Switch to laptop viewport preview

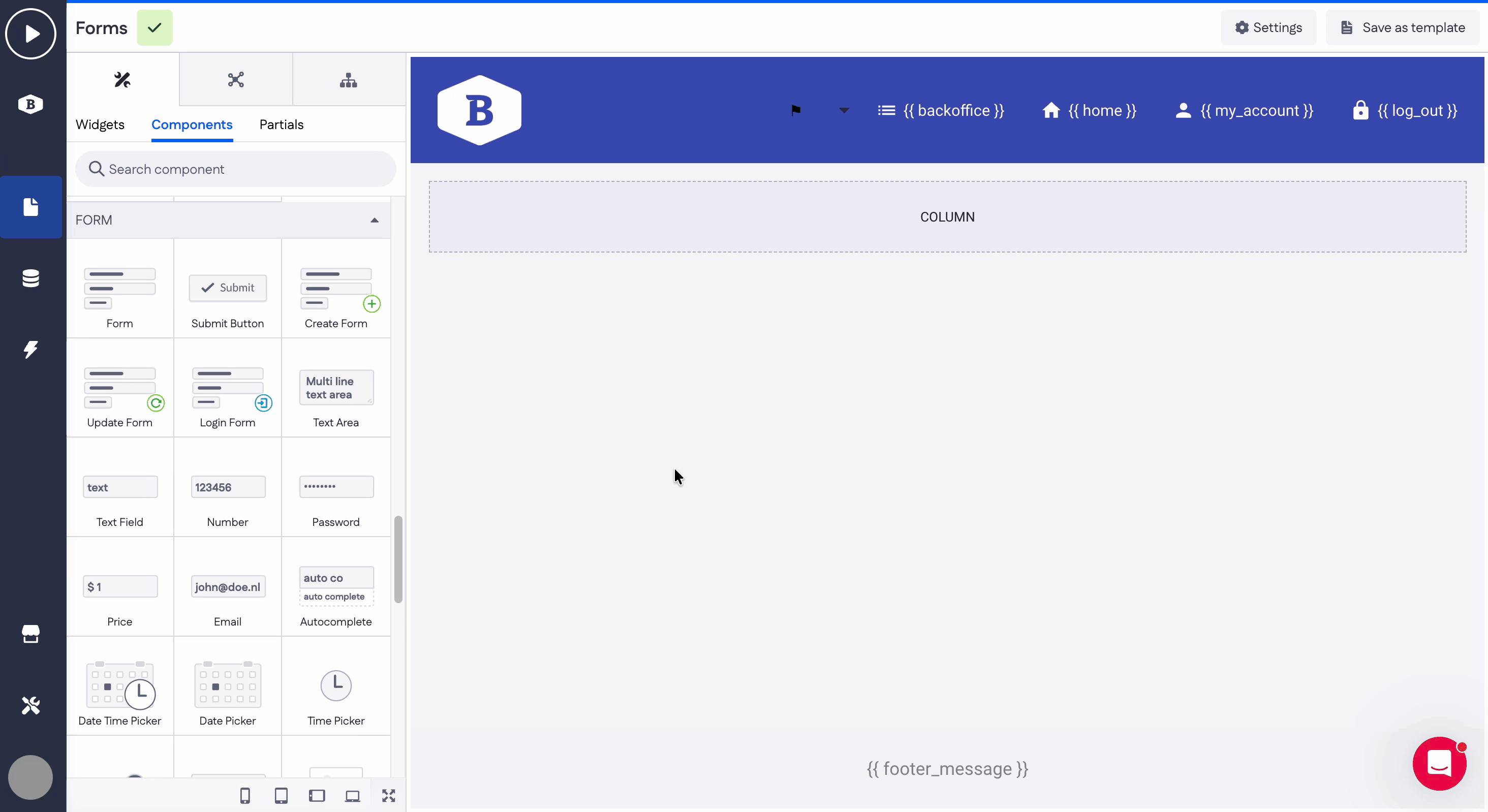coord(352,796)
